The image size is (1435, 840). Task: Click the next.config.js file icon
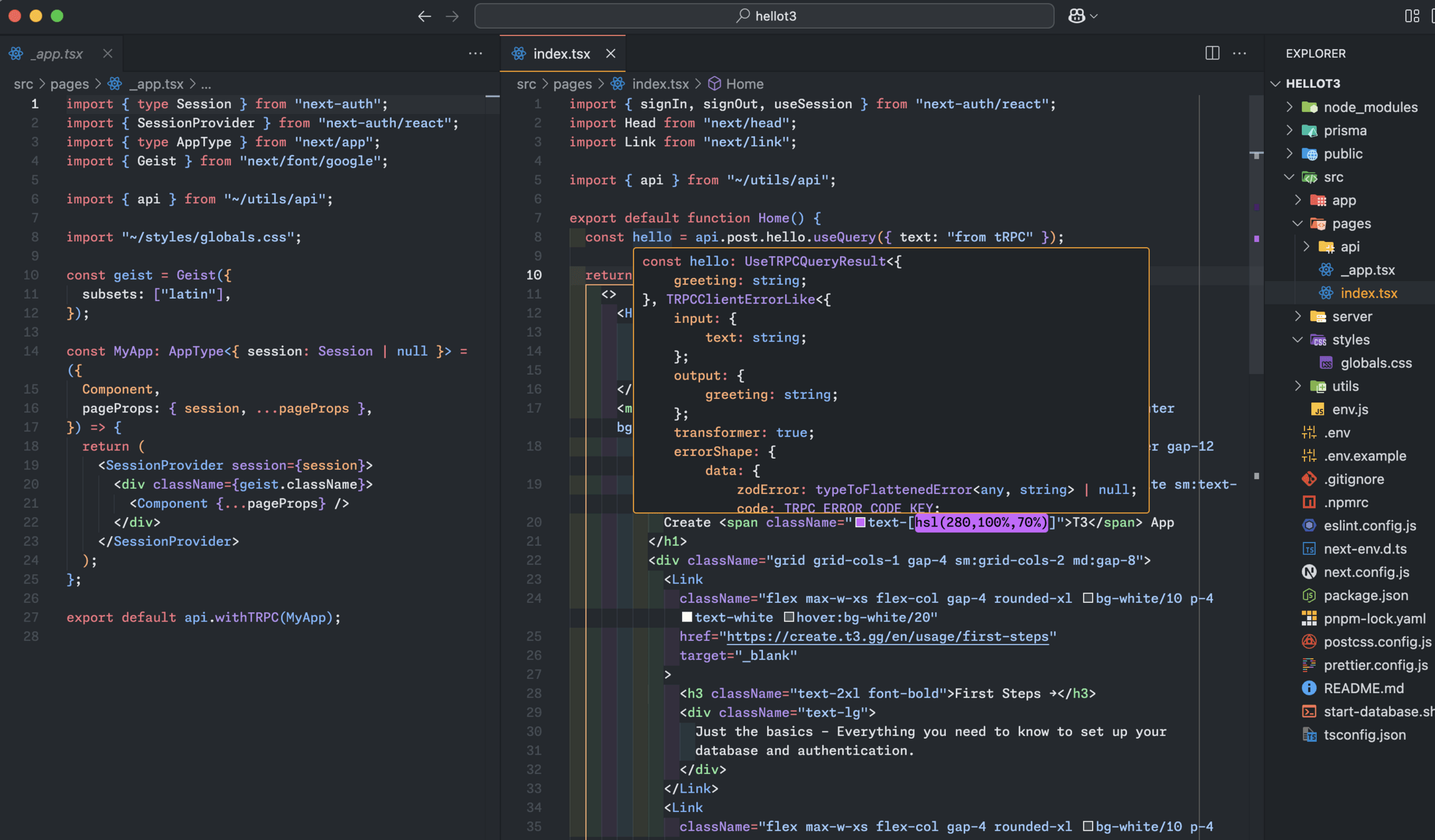[x=1309, y=572]
